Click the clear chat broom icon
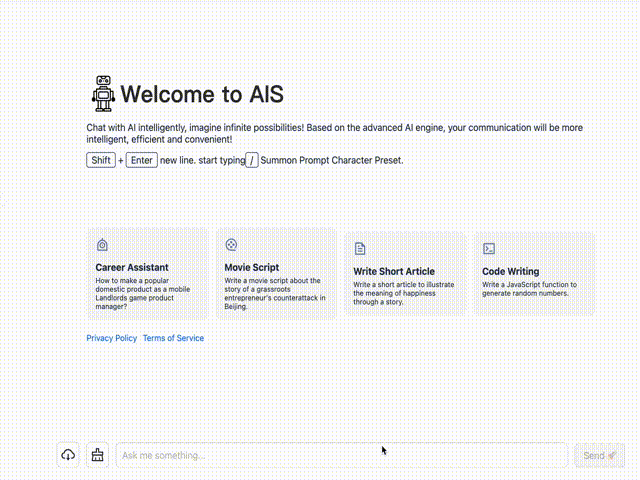640x480 pixels. [98, 455]
